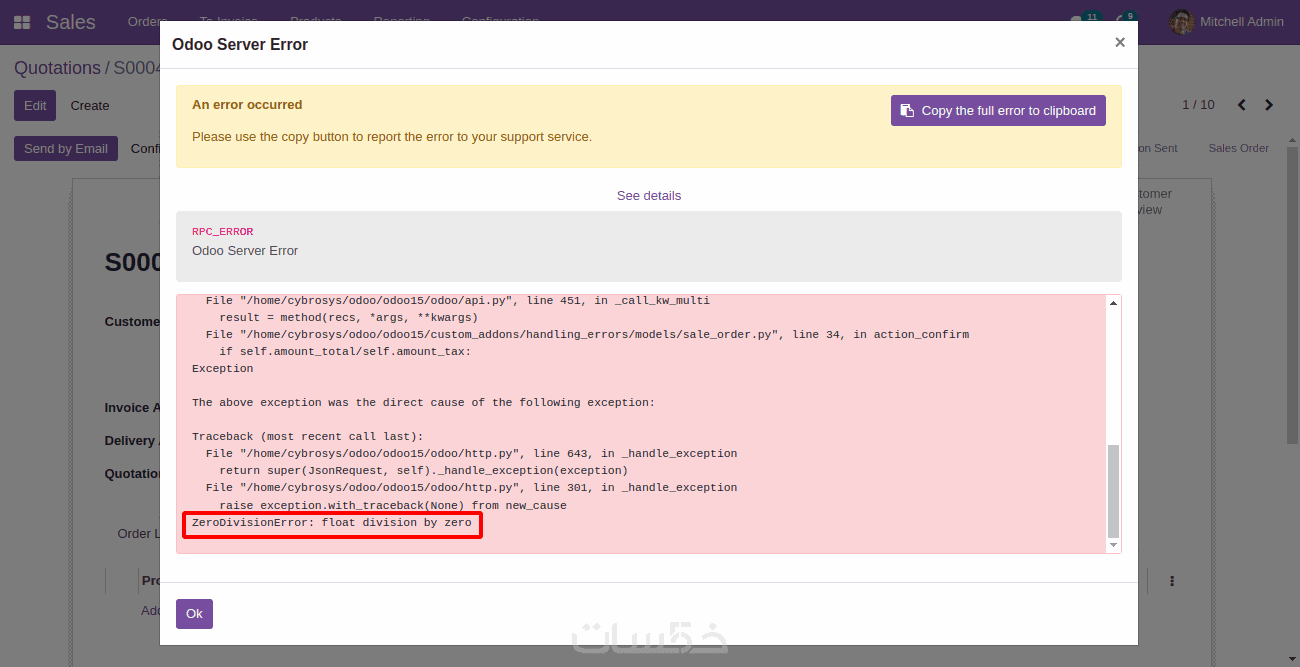The width and height of the screenshot is (1300, 667).
Task: Open the activities icon with badge 9
Action: click(1125, 20)
